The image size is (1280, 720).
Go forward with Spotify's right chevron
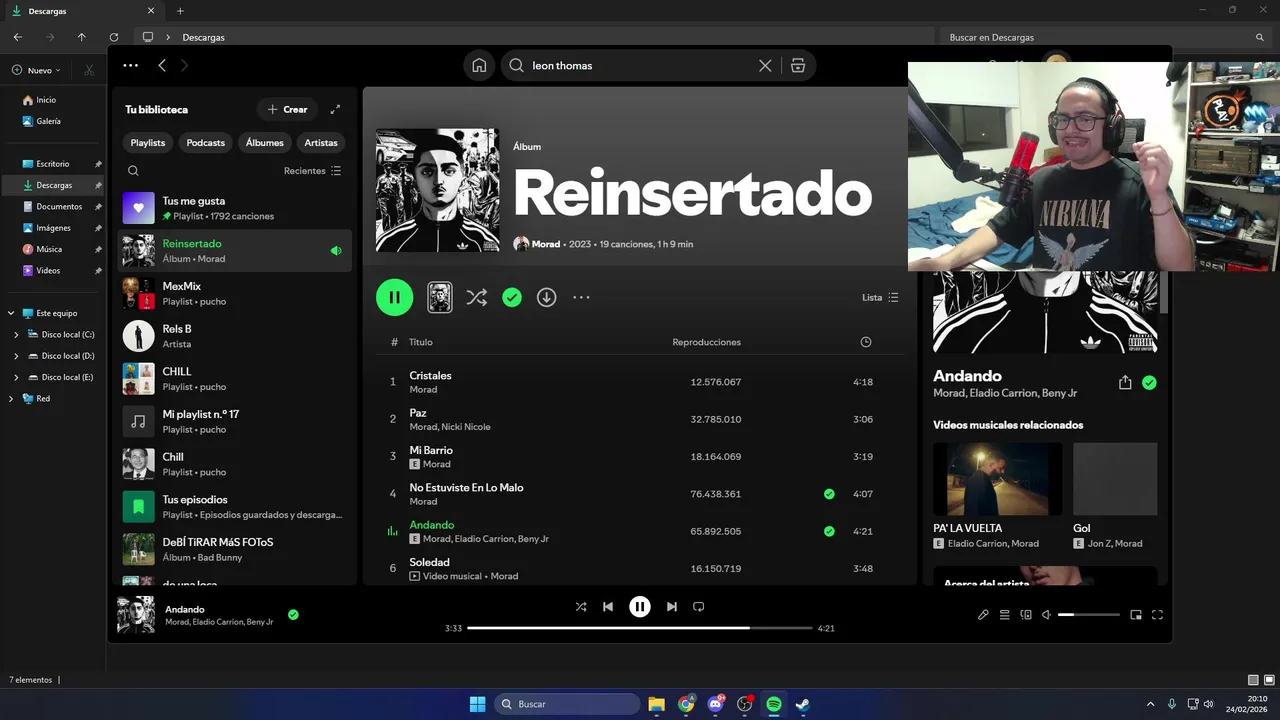click(184, 65)
